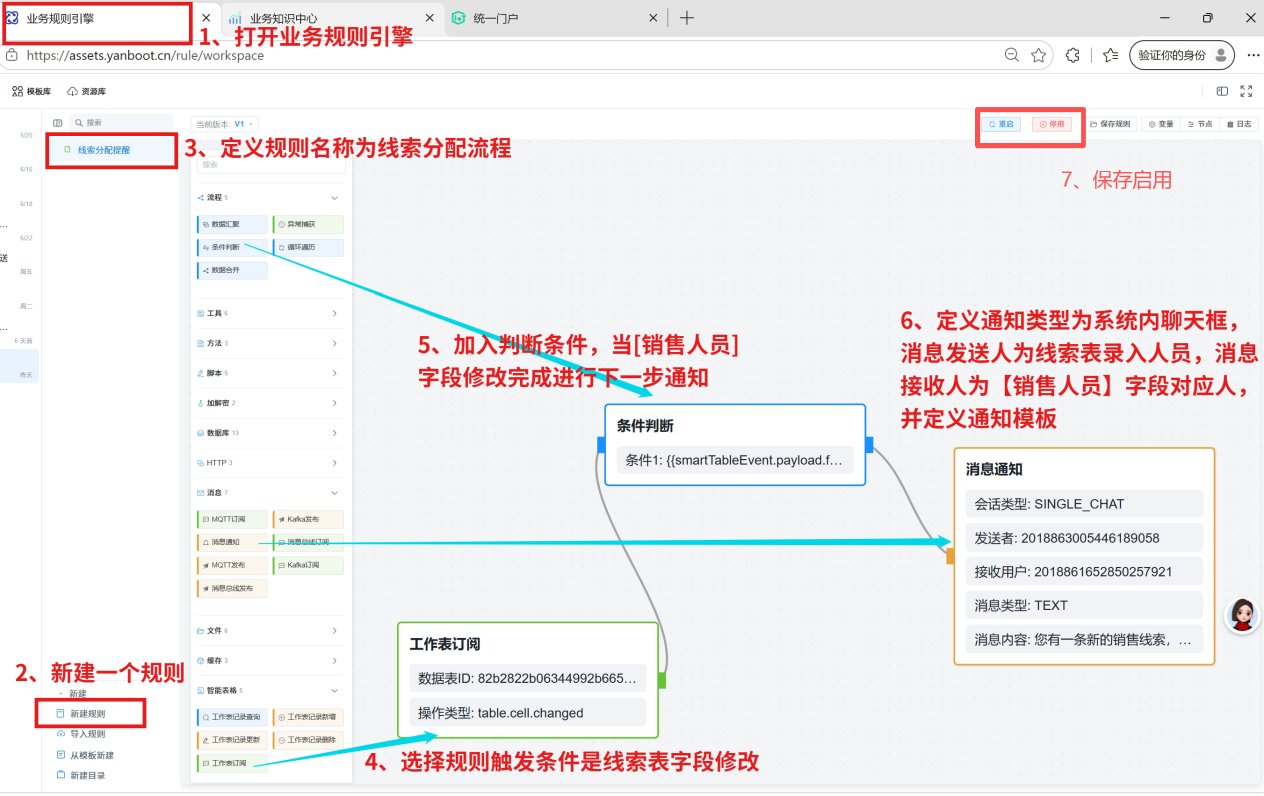Click the 保存规则 button
The height and width of the screenshot is (796, 1264).
1110,124
